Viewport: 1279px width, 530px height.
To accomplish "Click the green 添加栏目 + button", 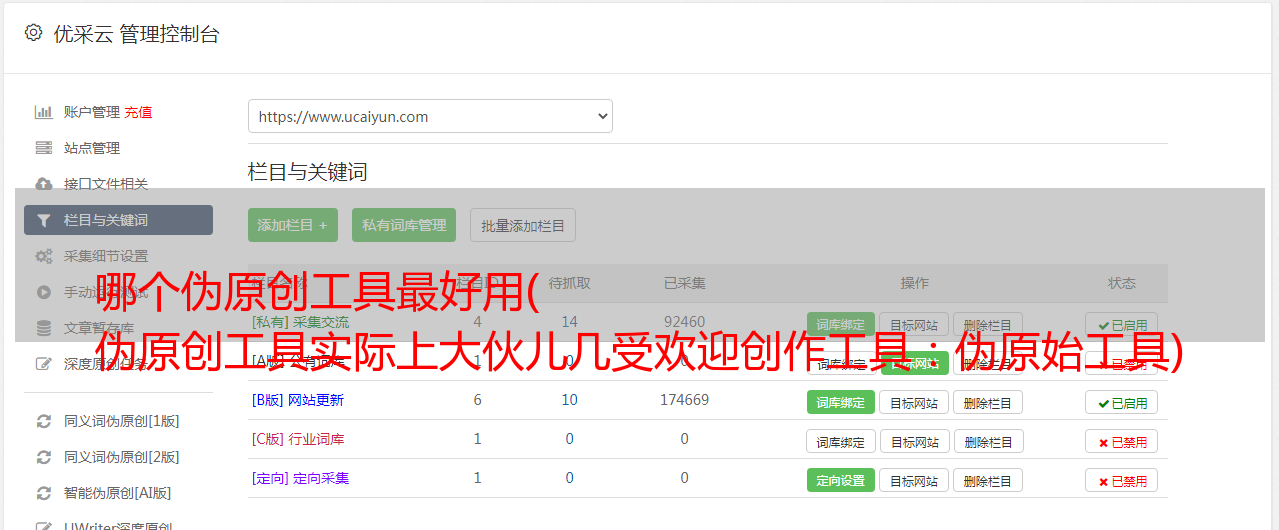I will point(293,225).
